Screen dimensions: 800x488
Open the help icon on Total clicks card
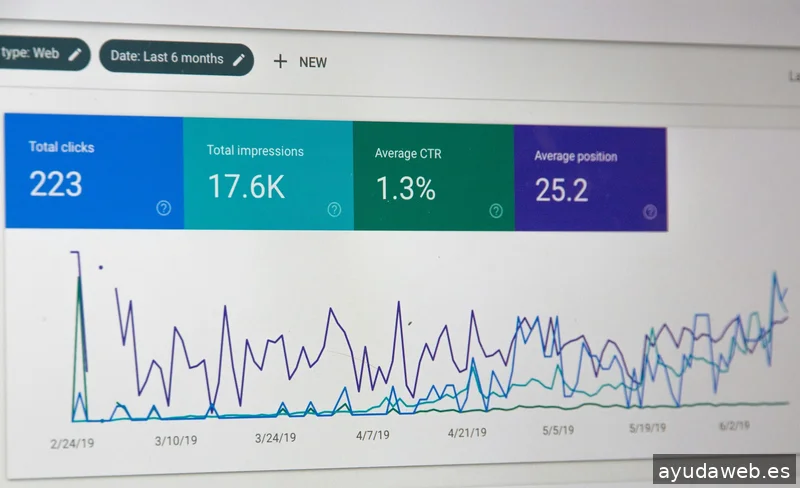164,208
